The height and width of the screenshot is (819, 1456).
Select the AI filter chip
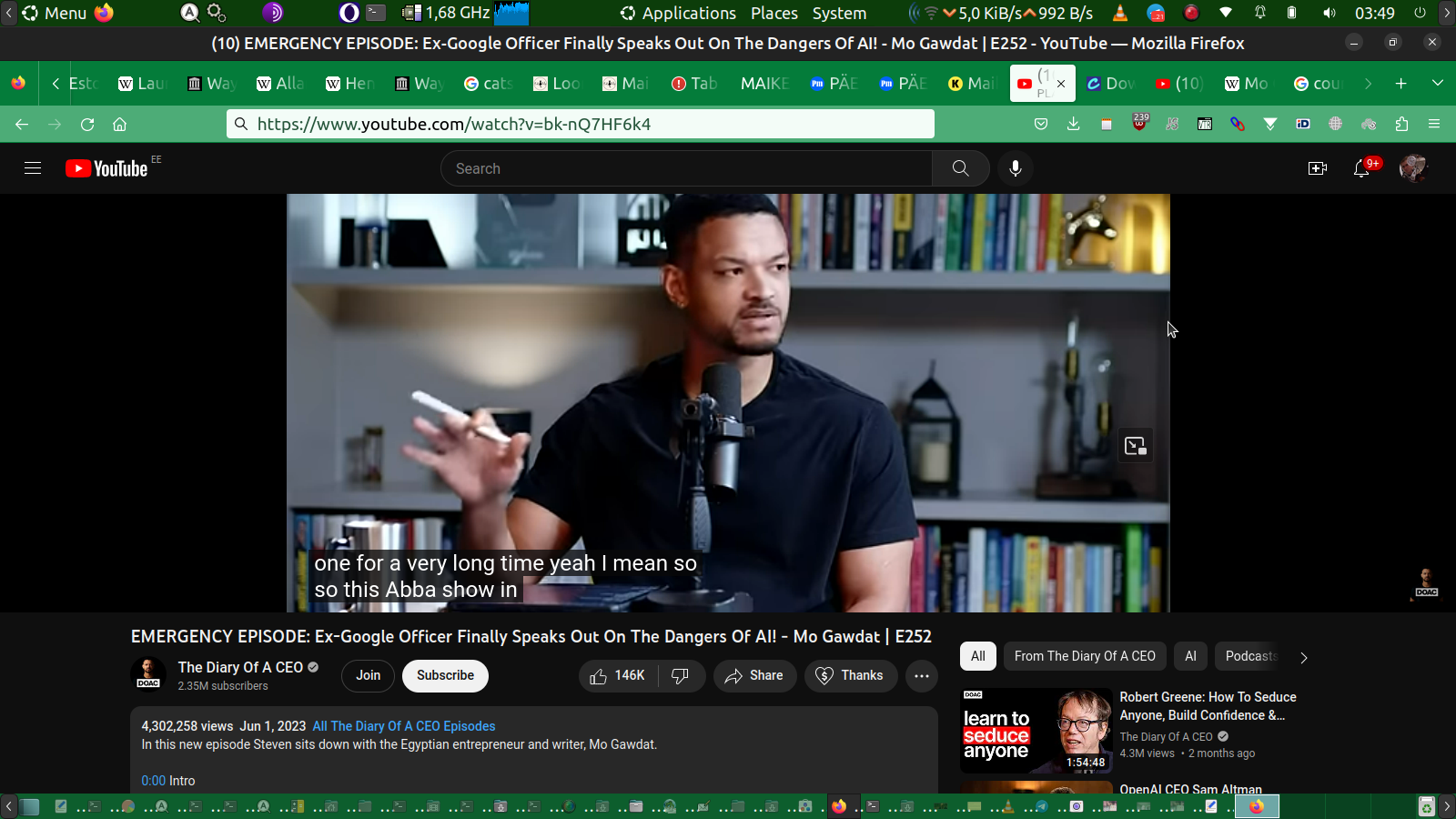[x=1190, y=656]
